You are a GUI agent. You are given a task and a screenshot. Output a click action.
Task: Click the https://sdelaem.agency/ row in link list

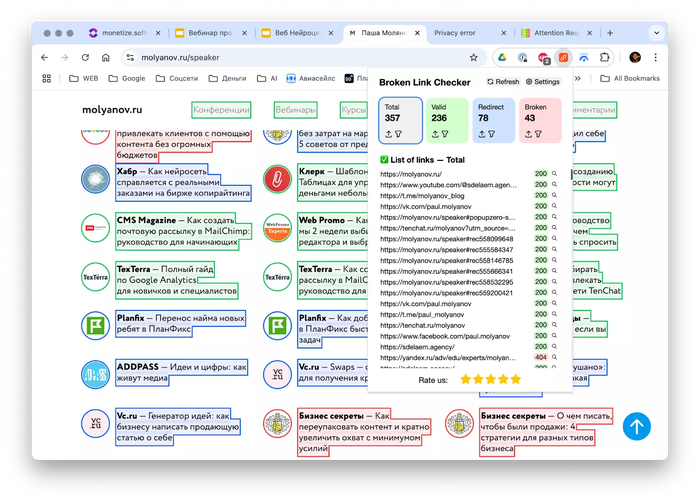(x=468, y=347)
